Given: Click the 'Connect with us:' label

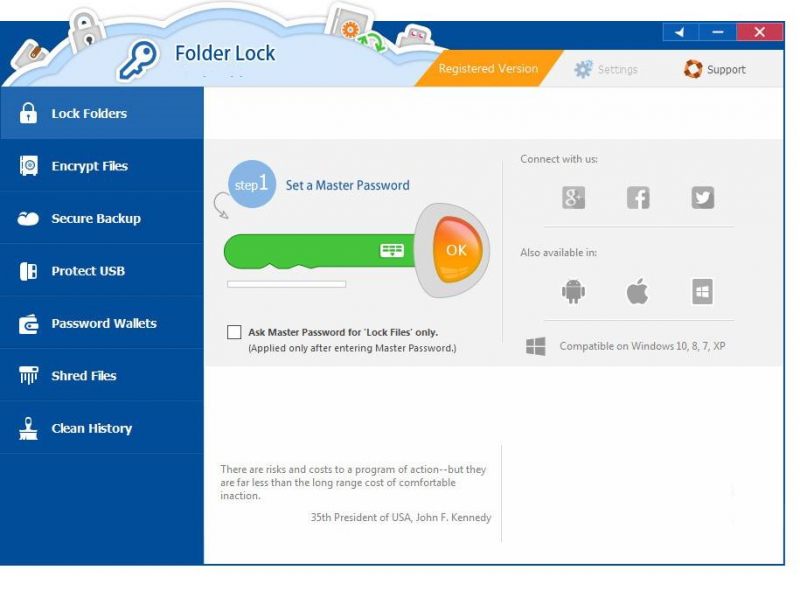Looking at the screenshot, I should [x=559, y=159].
